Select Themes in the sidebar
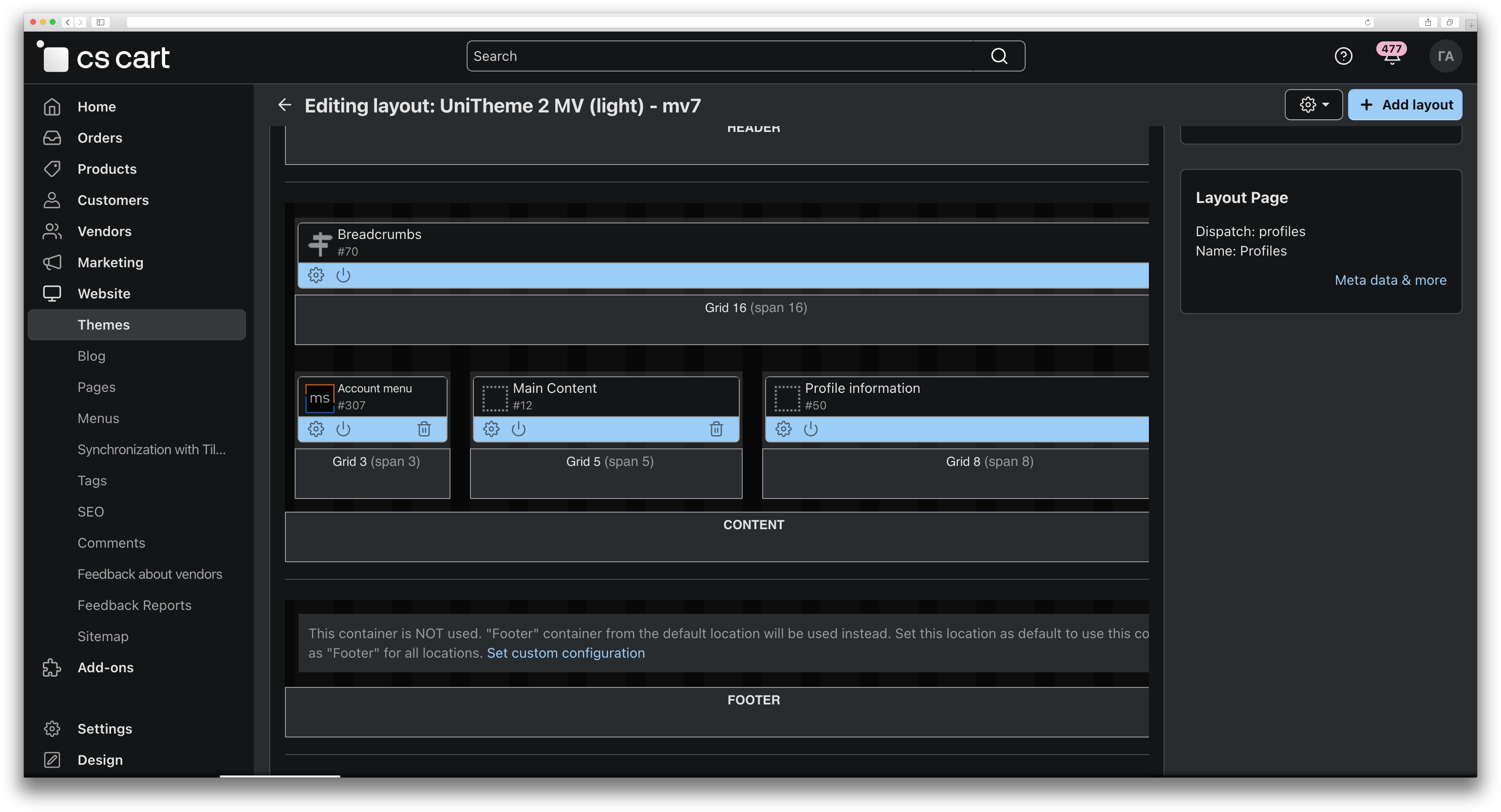The height and width of the screenshot is (812, 1501). (x=104, y=325)
